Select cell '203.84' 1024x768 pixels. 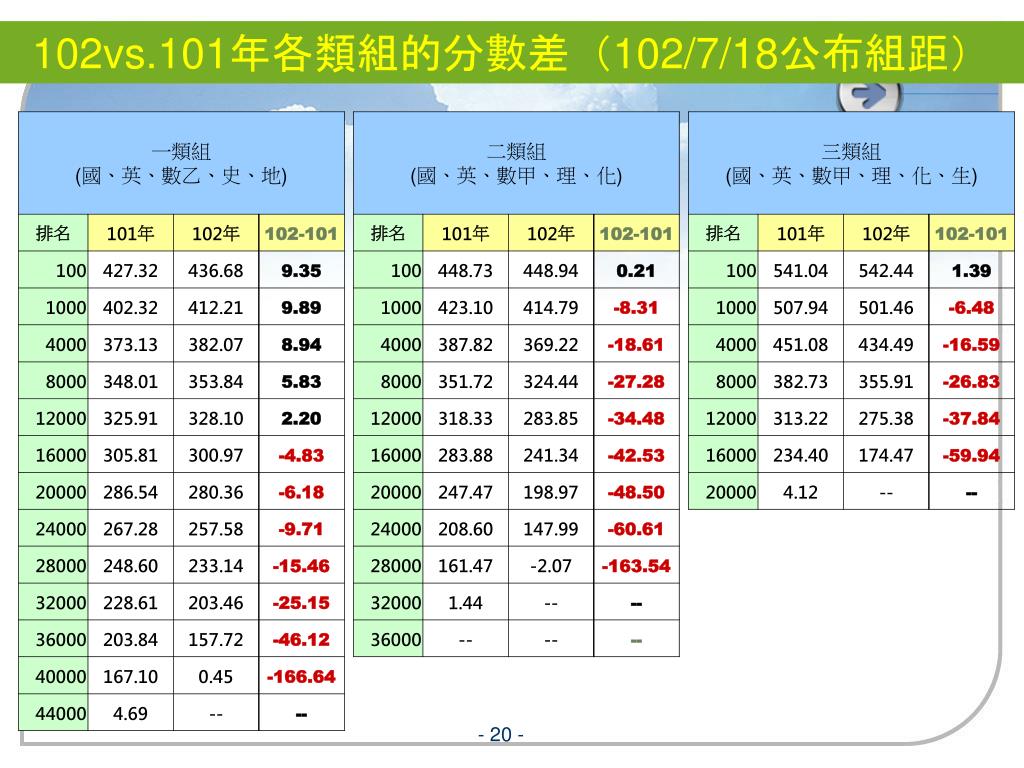(131, 639)
